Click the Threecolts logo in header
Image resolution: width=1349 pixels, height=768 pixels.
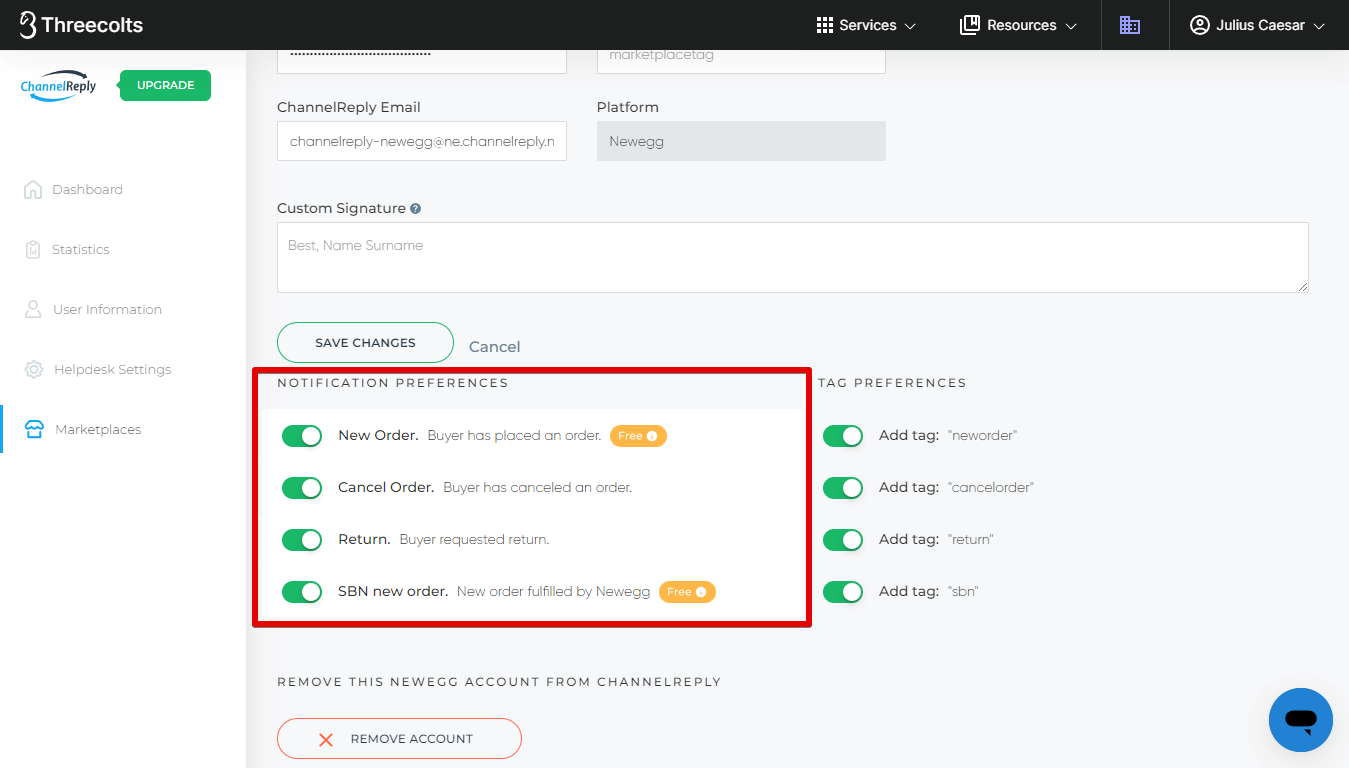click(82, 25)
